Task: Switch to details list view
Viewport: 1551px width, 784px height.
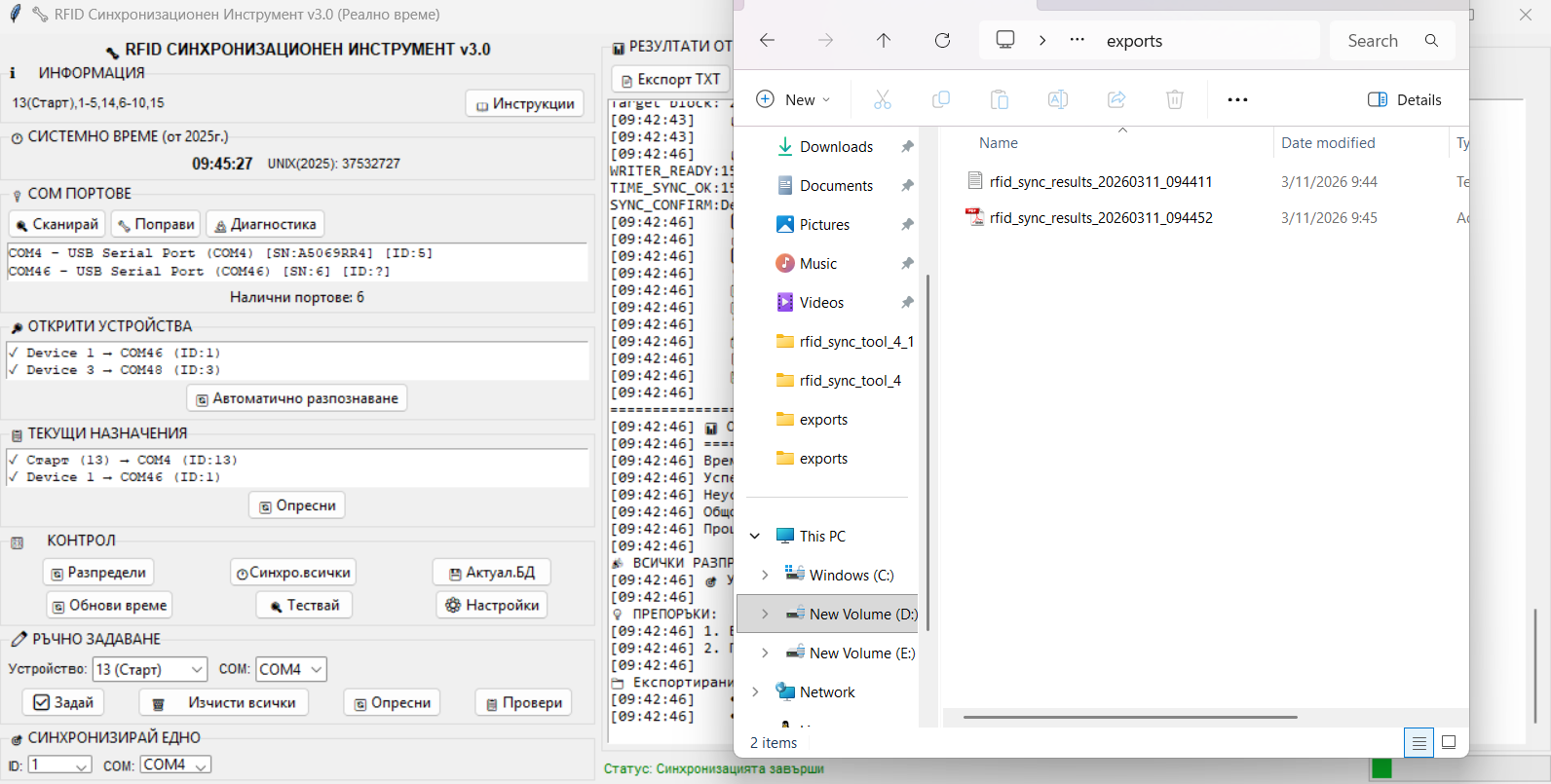Action: click(1419, 742)
